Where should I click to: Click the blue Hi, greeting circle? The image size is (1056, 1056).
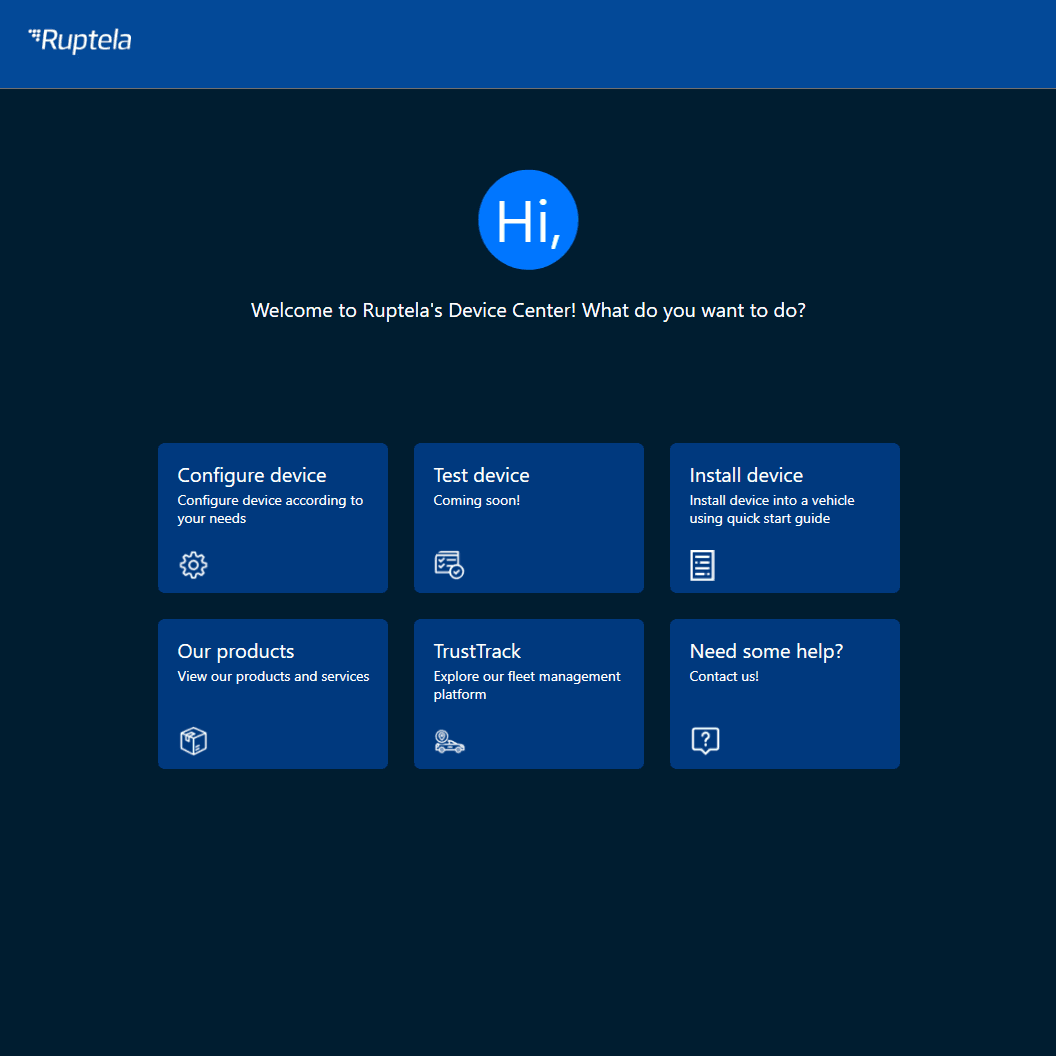tap(528, 220)
